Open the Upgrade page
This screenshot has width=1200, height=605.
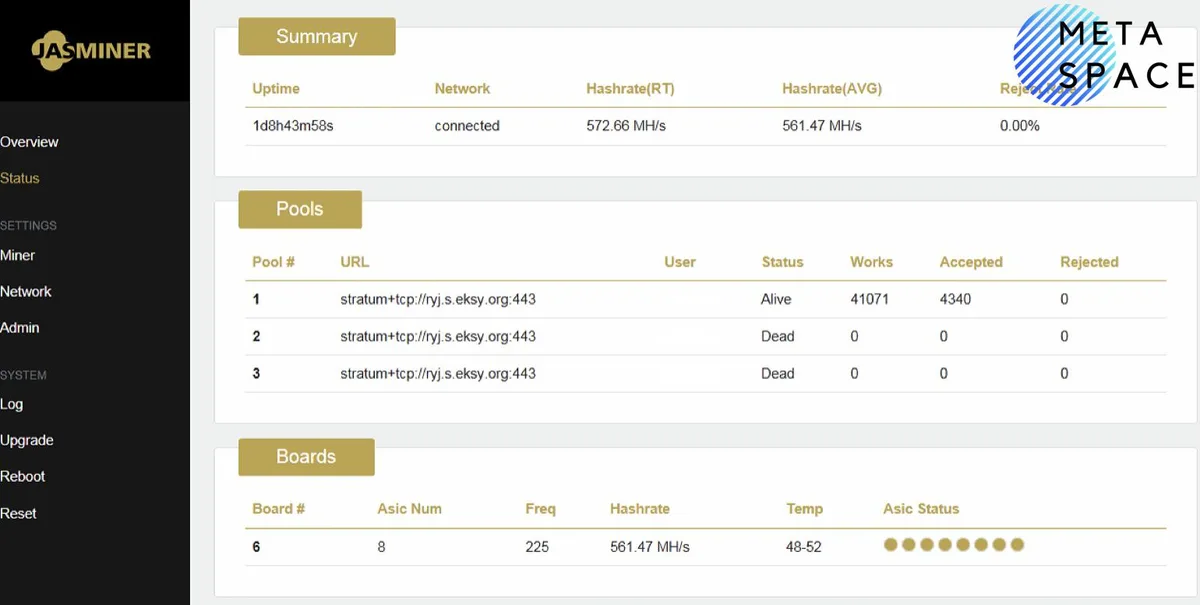27,440
